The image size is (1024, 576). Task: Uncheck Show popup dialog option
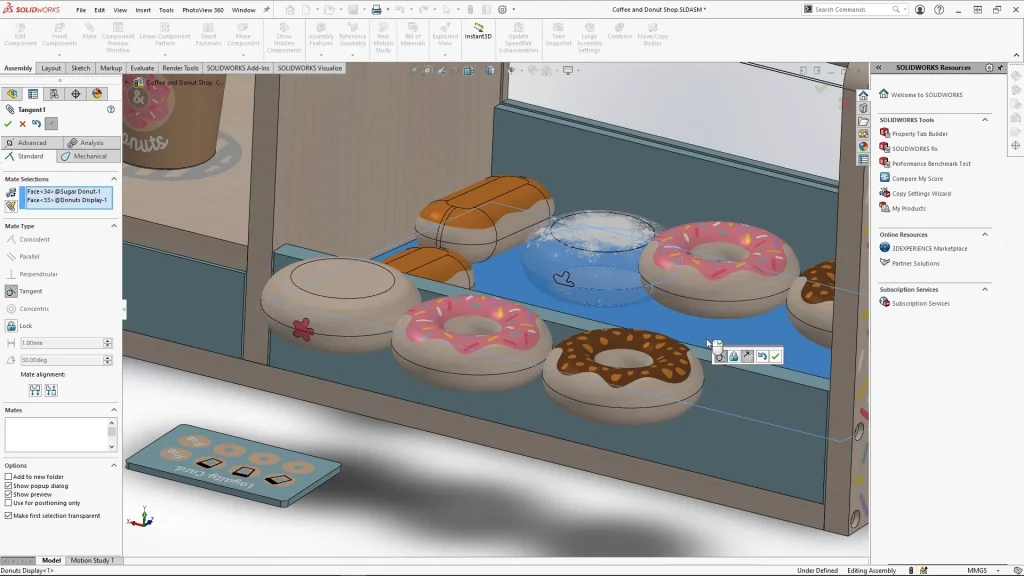pos(9,486)
